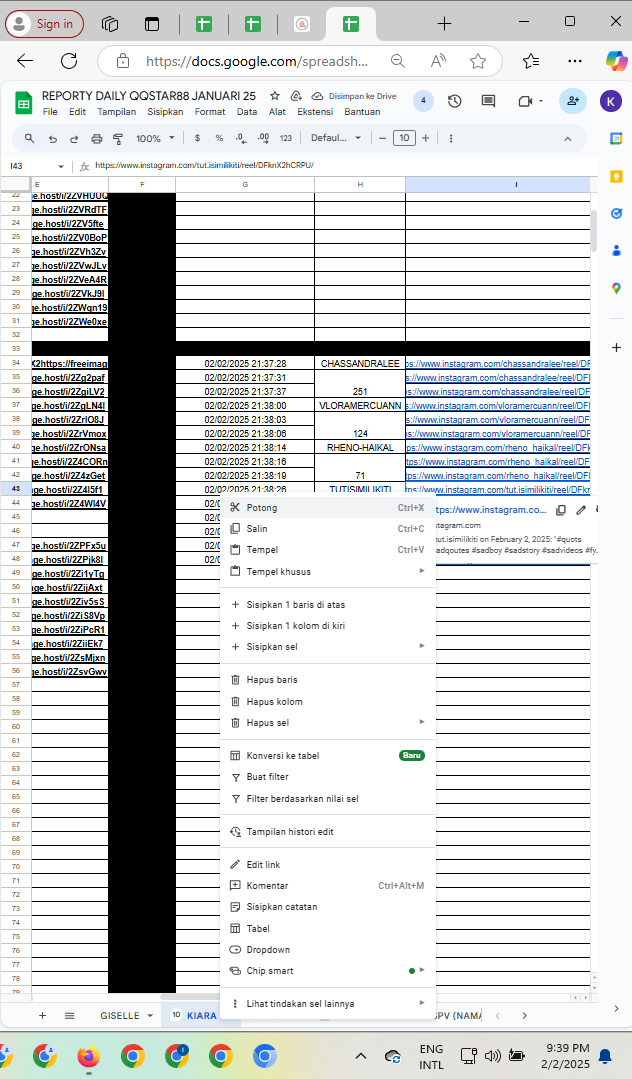
Task: Switch to GISELLE sheet tab
Action: tap(127, 1016)
